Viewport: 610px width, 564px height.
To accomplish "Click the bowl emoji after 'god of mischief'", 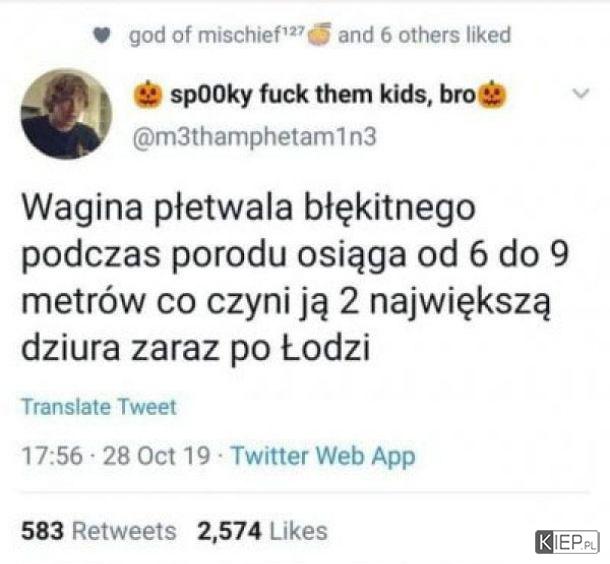I will (x=320, y=33).
